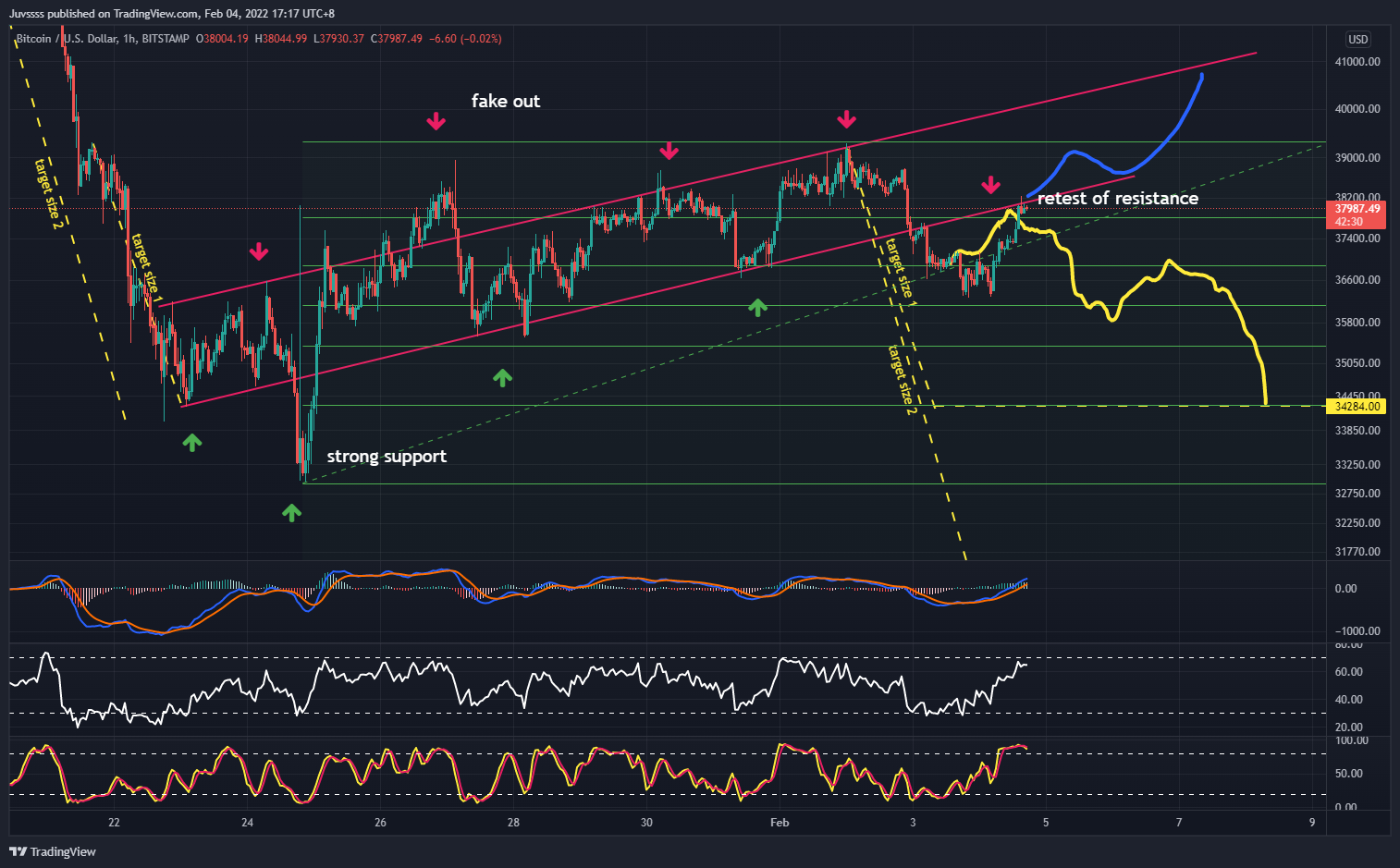Click the high value H38044.99

[x=281, y=39]
